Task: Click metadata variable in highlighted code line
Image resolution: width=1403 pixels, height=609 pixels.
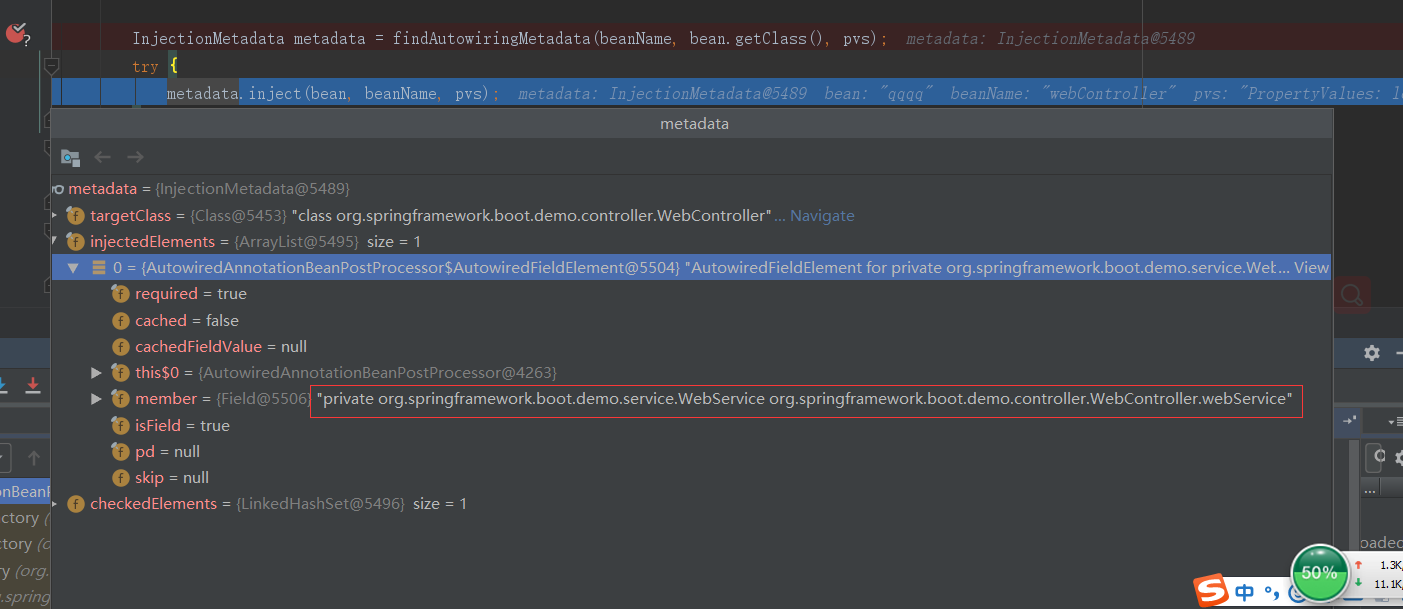Action: [203, 94]
